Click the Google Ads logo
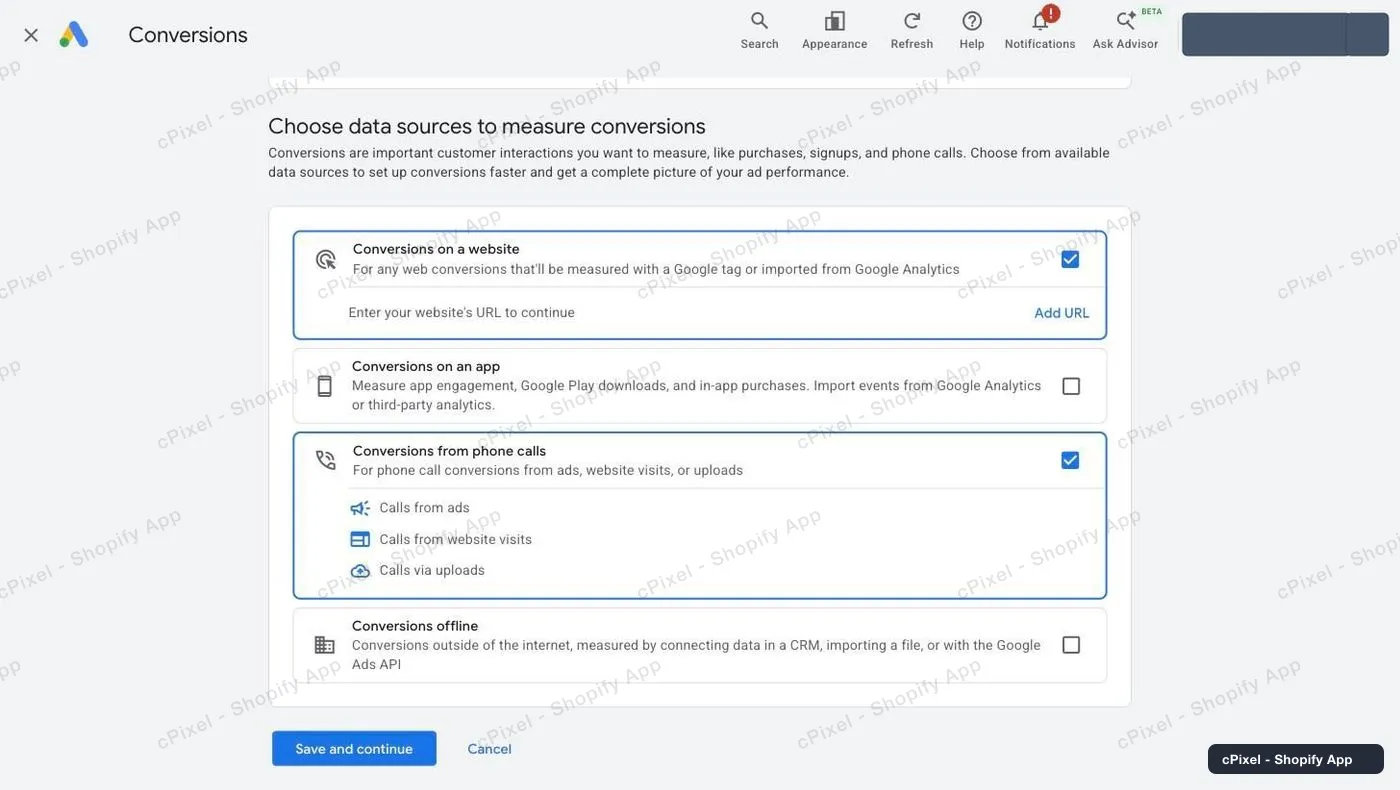 coord(74,35)
